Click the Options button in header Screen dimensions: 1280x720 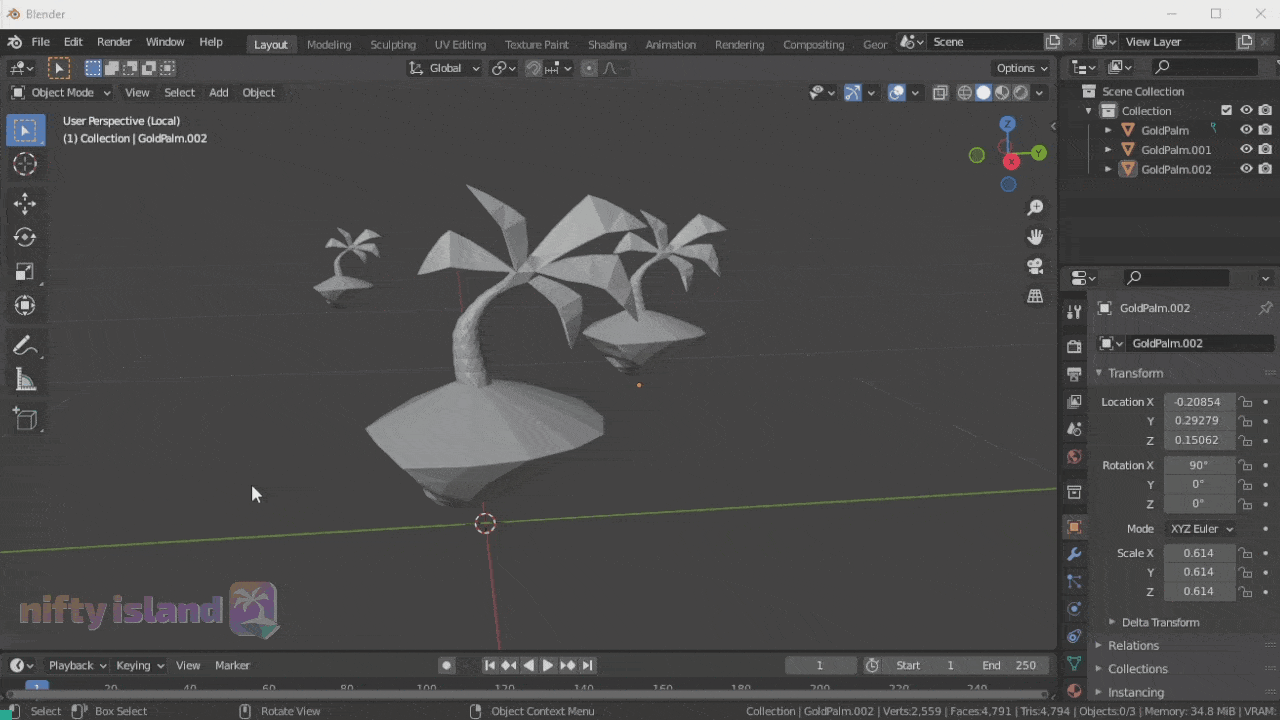tap(1021, 68)
